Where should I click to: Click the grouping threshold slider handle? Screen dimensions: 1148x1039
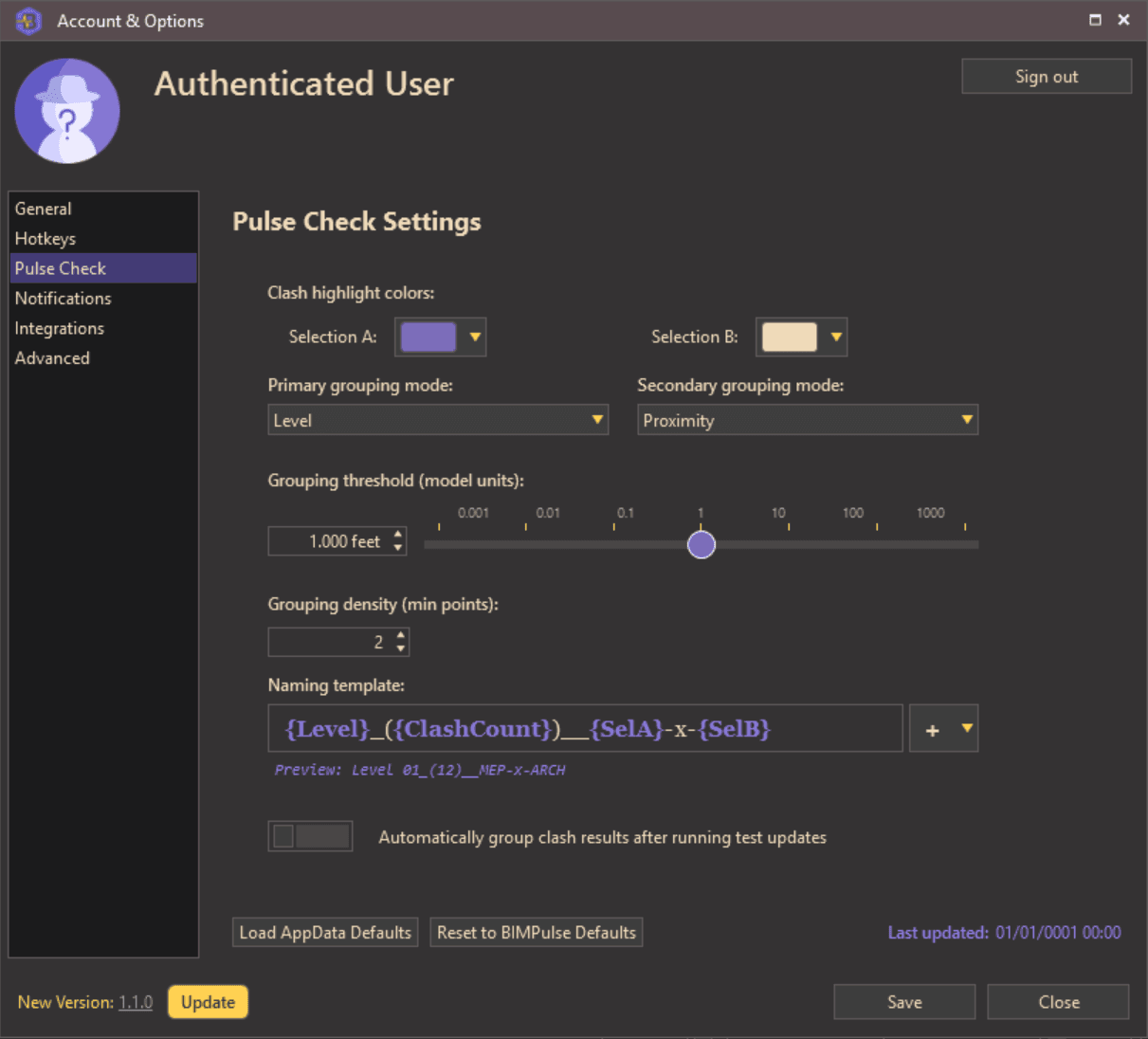coord(702,545)
